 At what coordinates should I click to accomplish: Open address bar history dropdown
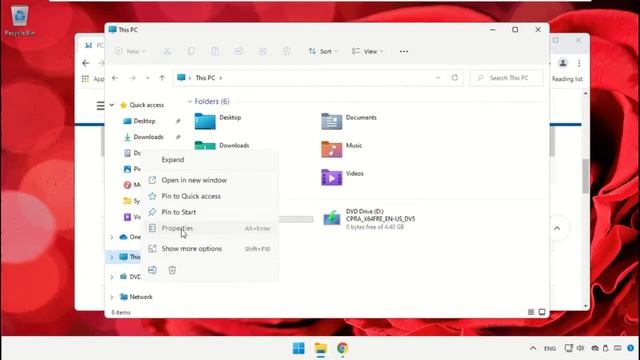438,78
